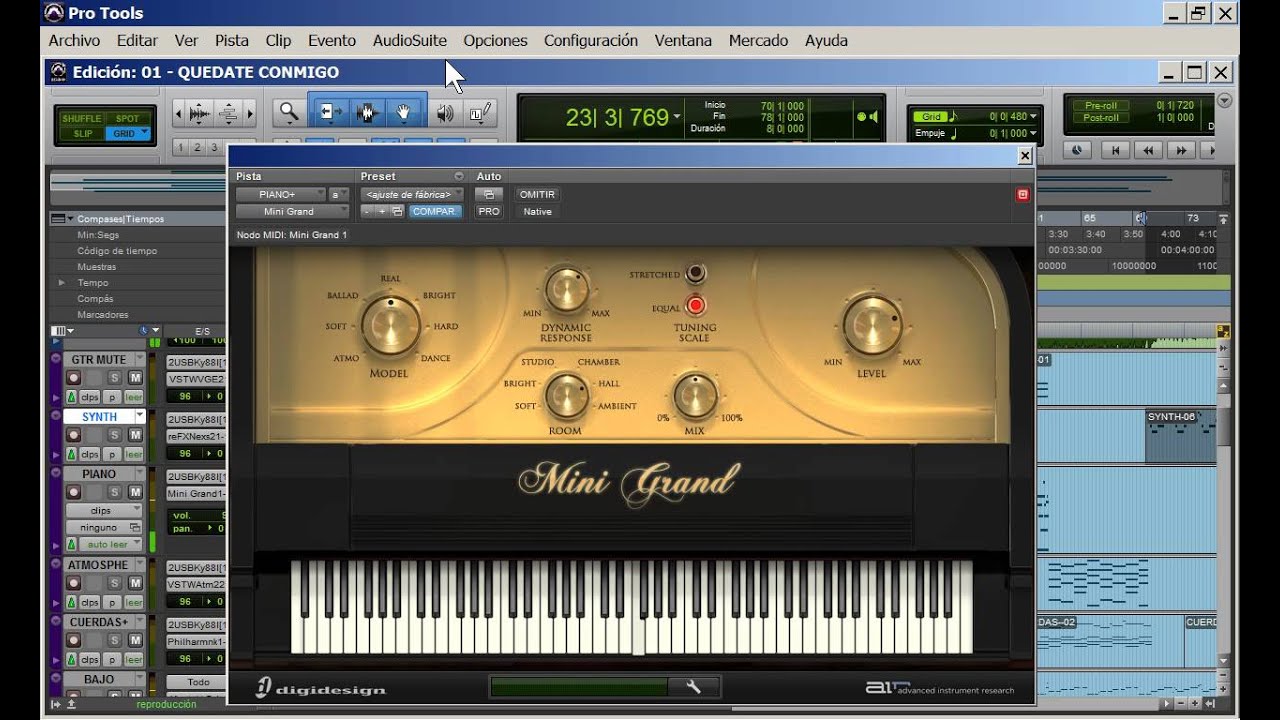
Task: Expand the Tempo ruler row
Action: tap(61, 283)
